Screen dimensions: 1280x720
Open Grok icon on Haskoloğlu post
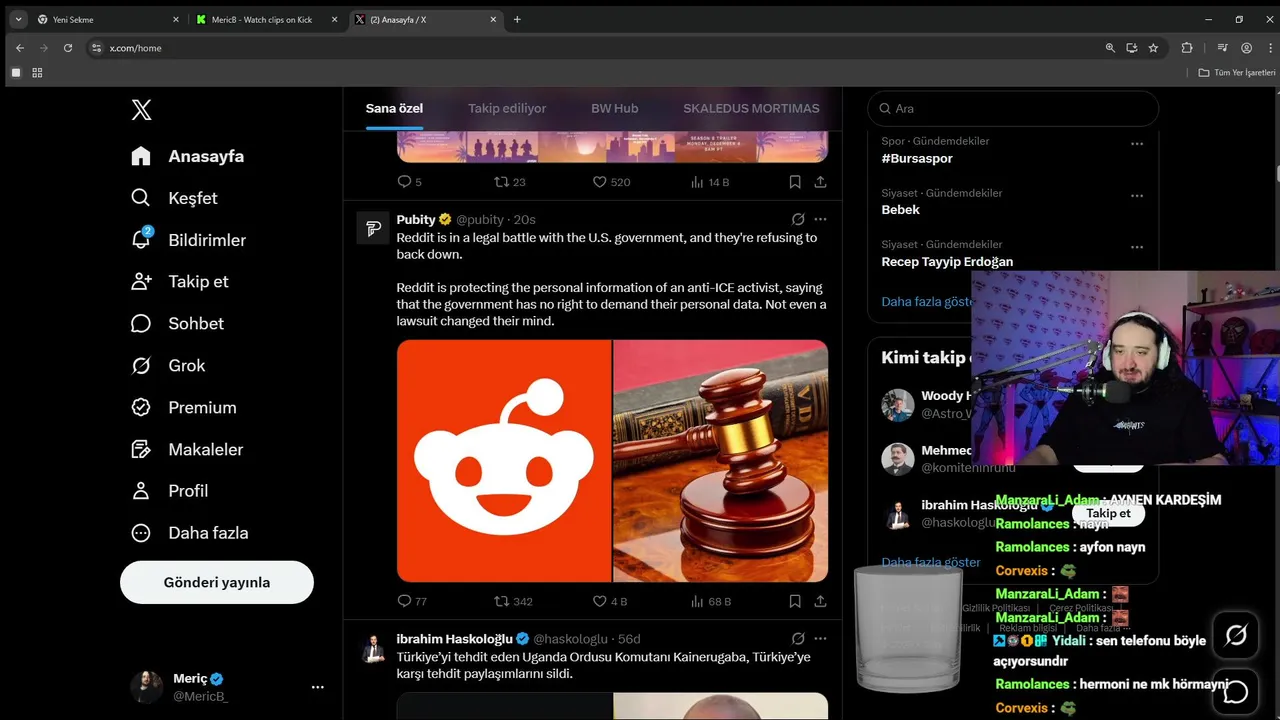798,638
